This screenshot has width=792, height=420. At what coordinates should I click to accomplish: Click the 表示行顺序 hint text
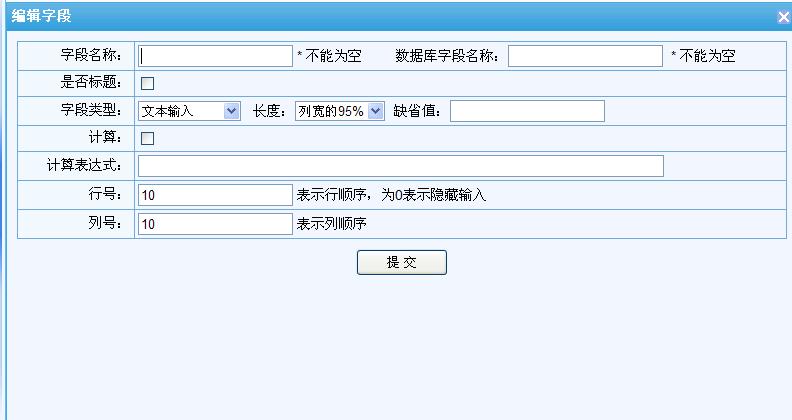(x=391, y=195)
